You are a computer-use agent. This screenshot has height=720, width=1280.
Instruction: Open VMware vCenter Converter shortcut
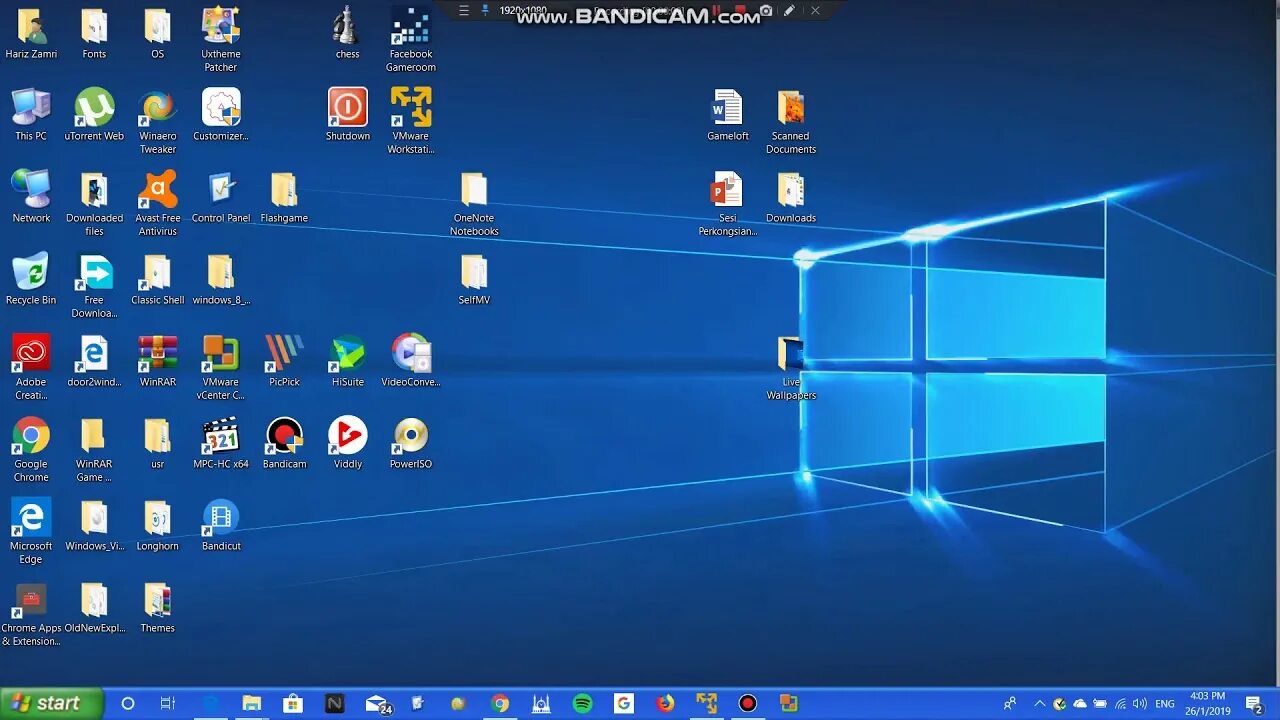[221, 368]
